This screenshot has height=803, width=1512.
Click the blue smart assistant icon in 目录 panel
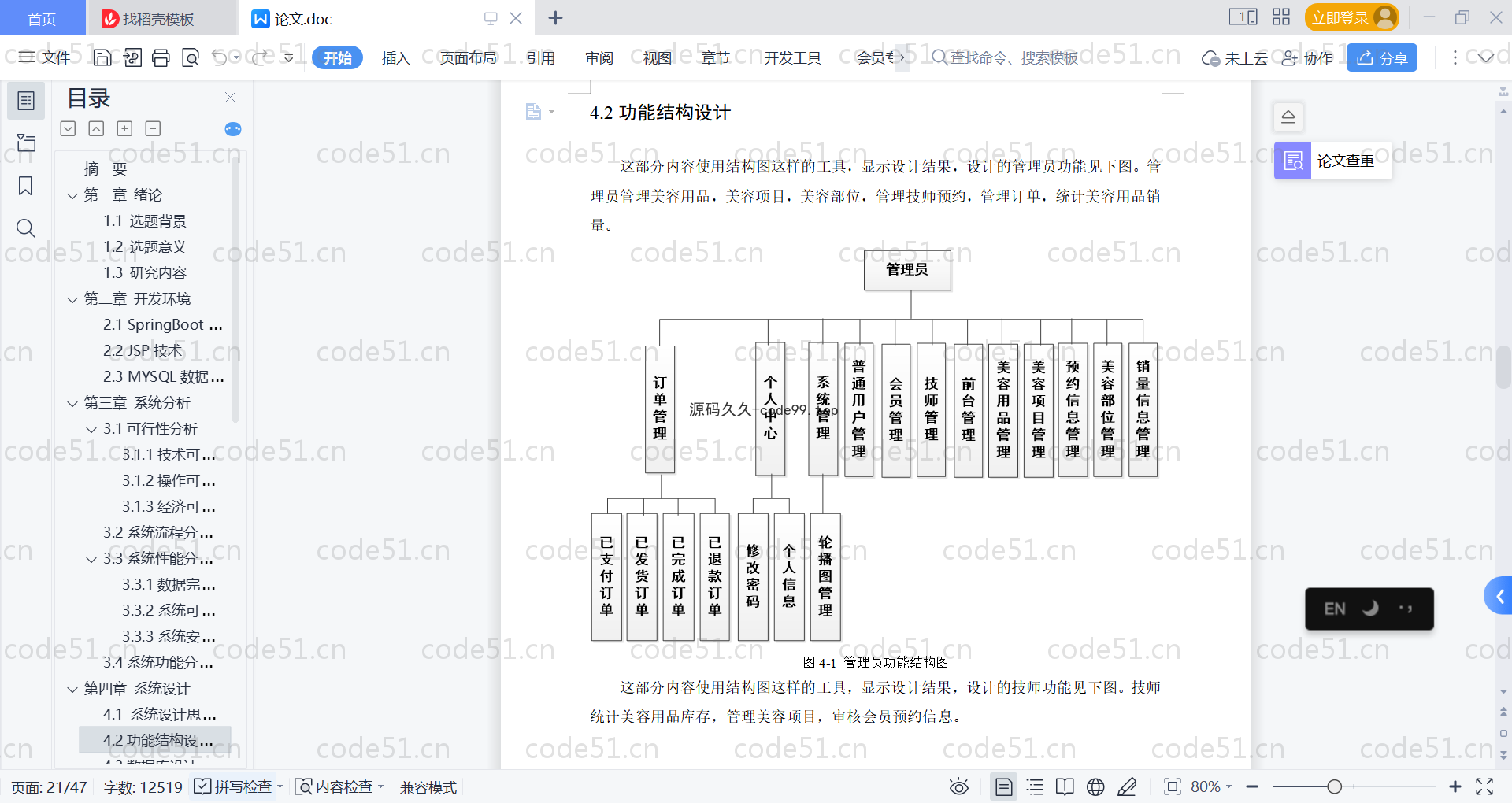(233, 129)
